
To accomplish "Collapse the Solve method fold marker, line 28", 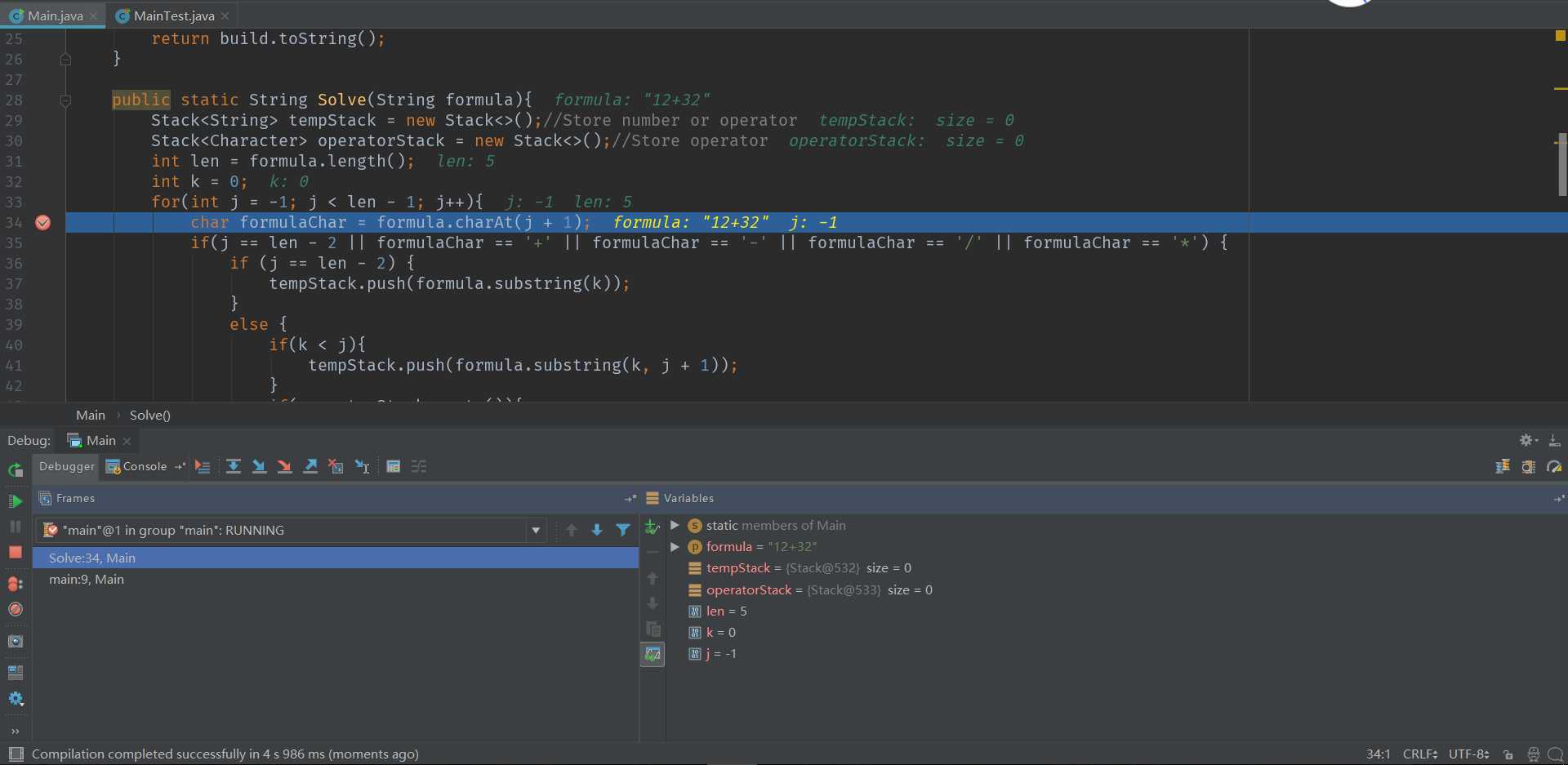I will click(65, 100).
